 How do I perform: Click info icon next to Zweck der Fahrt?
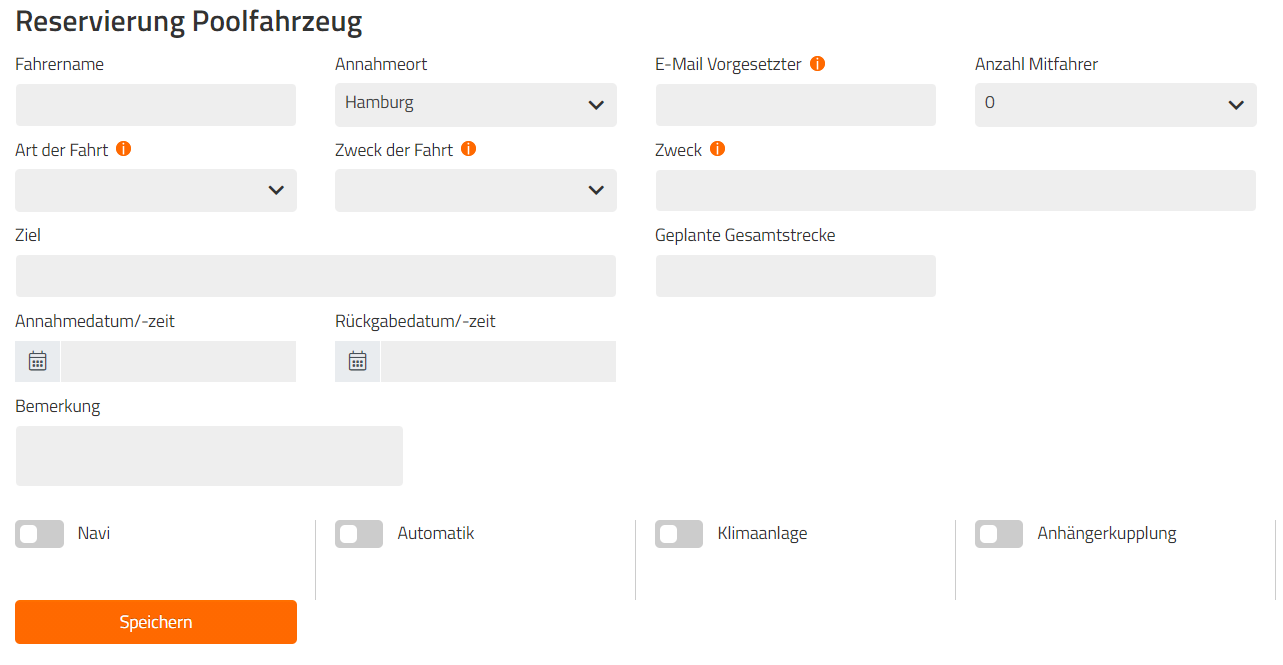[x=468, y=149]
